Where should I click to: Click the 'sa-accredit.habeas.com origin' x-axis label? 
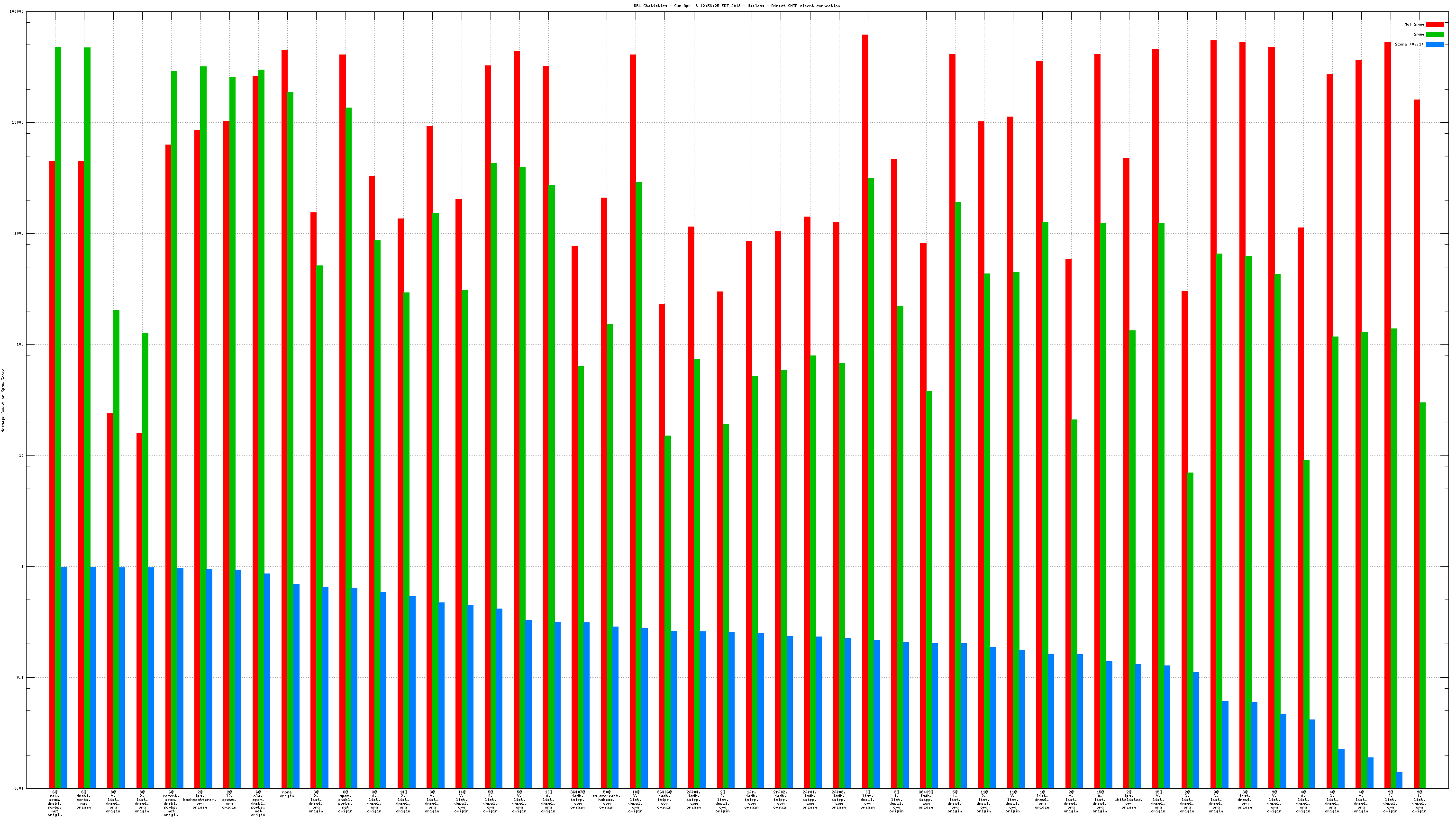click(x=607, y=800)
